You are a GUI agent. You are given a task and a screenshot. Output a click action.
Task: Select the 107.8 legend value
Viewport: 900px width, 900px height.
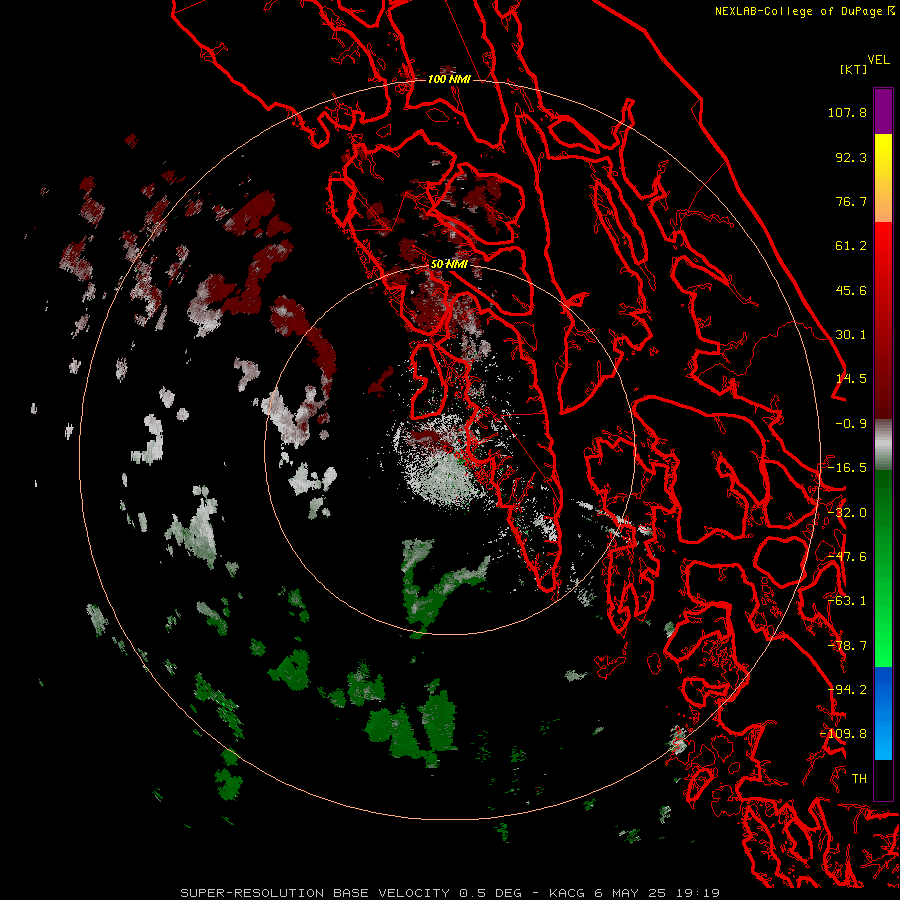847,112
